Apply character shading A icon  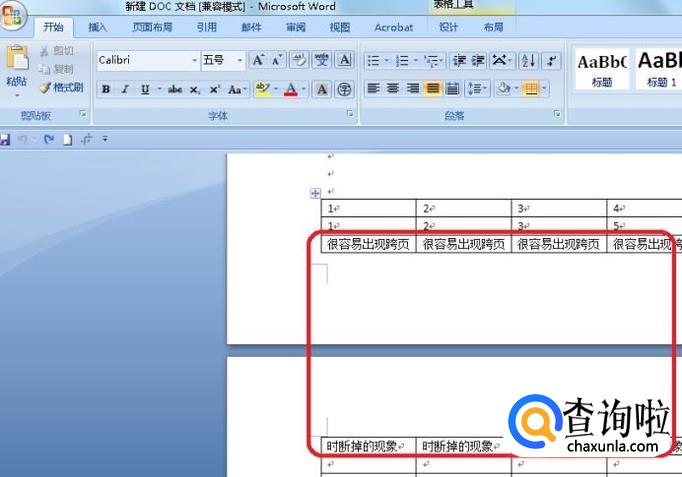[322, 90]
